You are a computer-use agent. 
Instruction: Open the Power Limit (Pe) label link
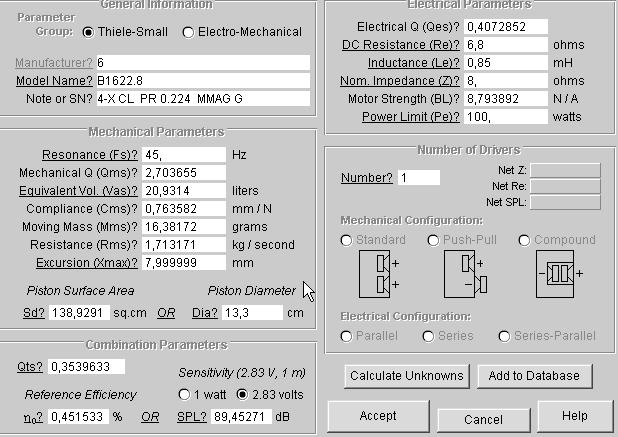pos(411,117)
